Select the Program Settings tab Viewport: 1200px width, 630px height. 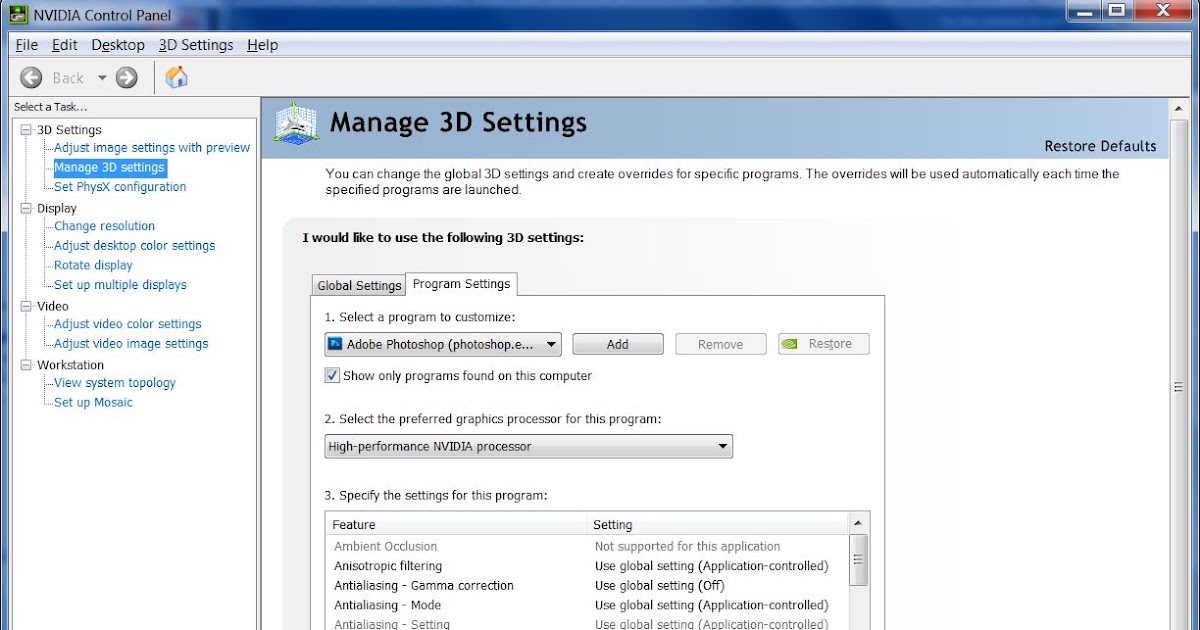pos(461,284)
